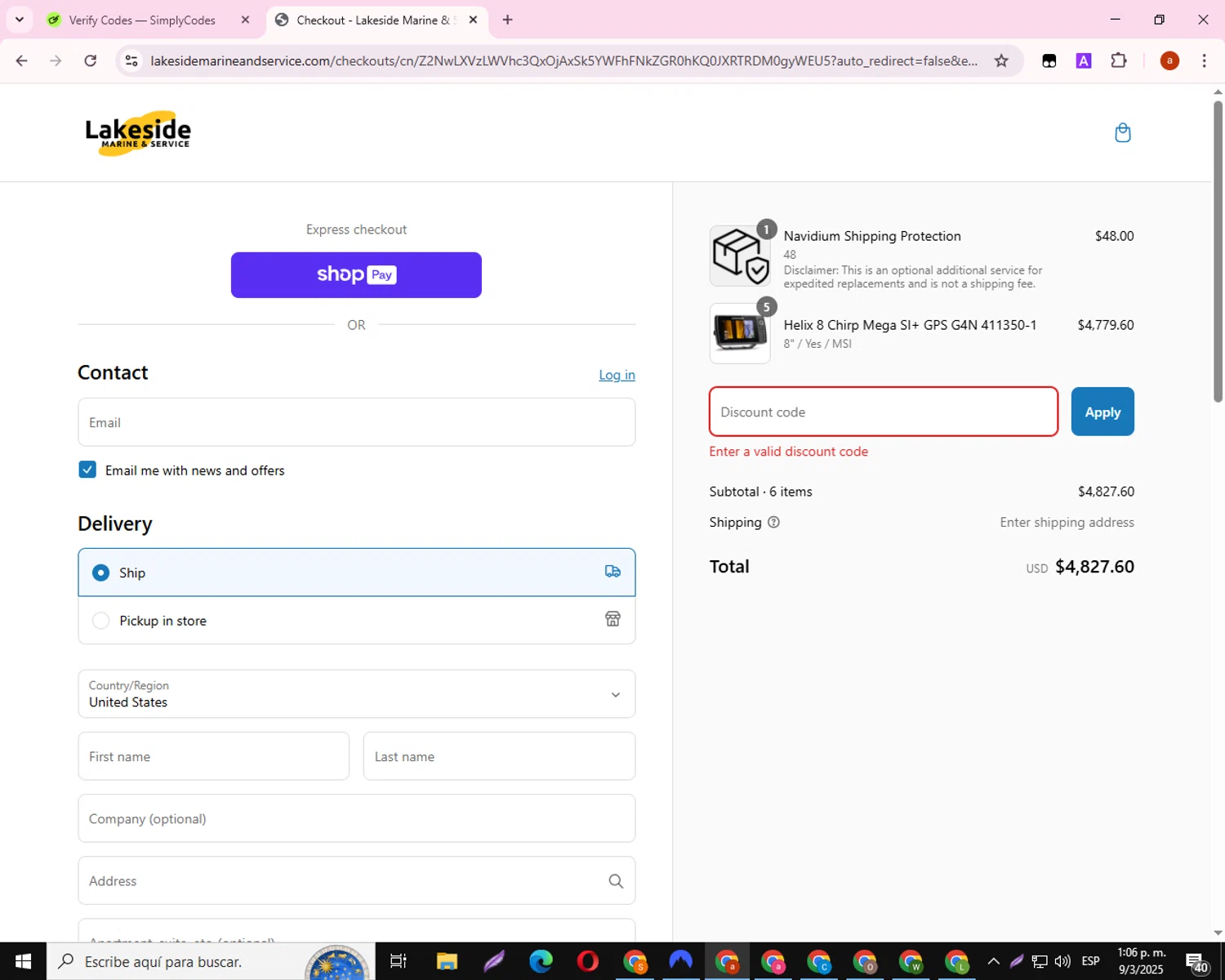Open Task View on the taskbar

(x=399, y=961)
